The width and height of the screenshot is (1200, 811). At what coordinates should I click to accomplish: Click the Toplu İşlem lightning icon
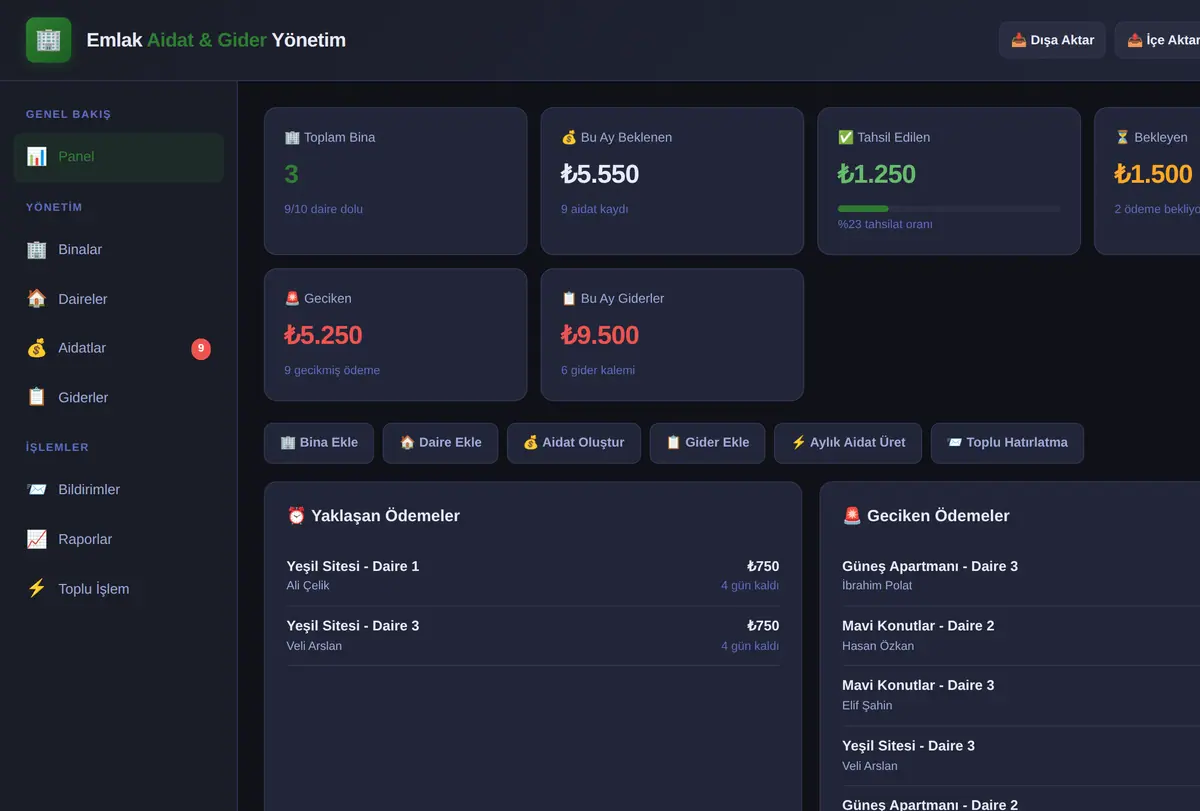click(x=37, y=588)
